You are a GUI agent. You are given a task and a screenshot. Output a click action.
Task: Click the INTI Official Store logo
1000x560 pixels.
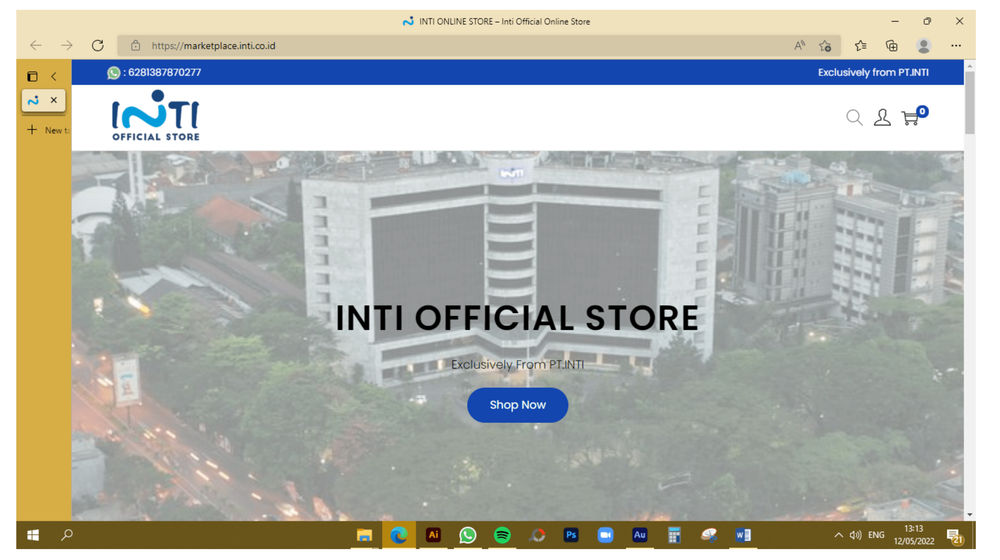(156, 115)
